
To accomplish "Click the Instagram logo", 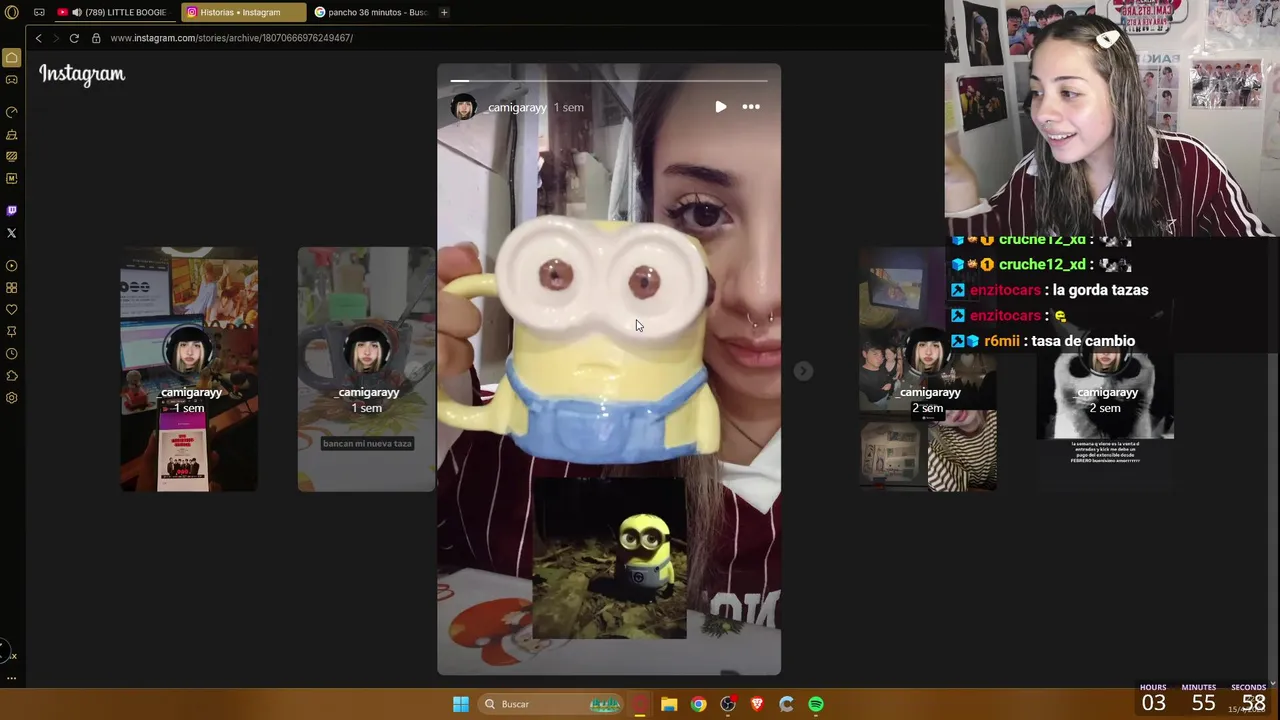I will [82, 74].
